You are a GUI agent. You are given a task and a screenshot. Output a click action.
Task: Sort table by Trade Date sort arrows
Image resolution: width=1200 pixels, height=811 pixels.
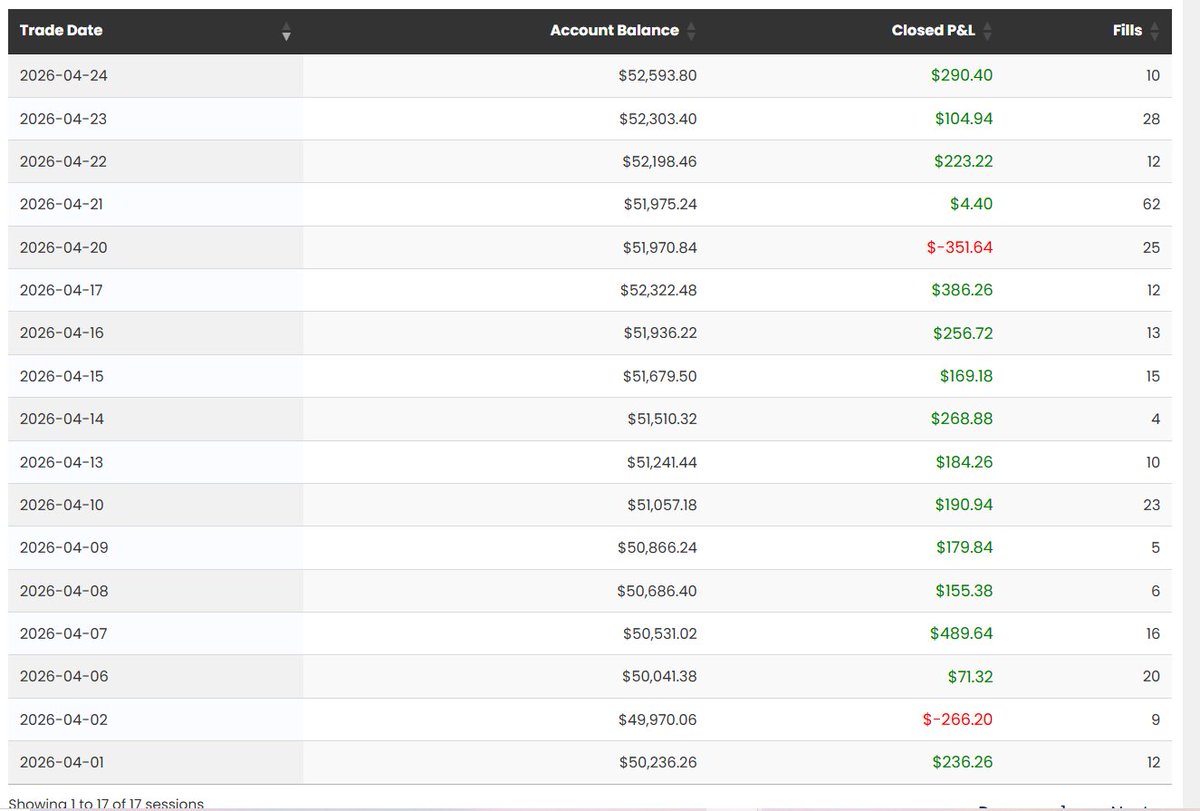287,31
